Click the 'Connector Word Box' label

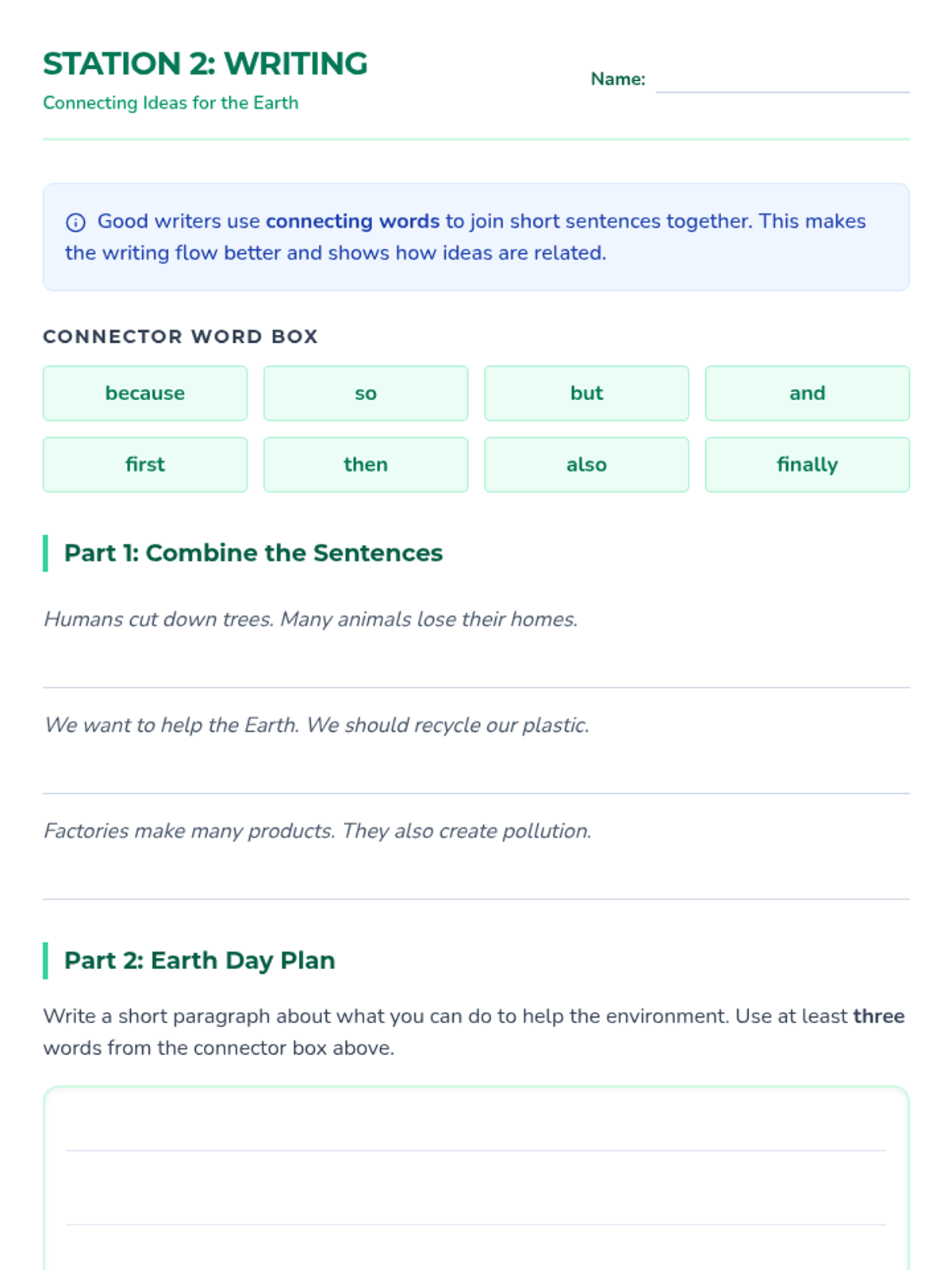point(180,337)
